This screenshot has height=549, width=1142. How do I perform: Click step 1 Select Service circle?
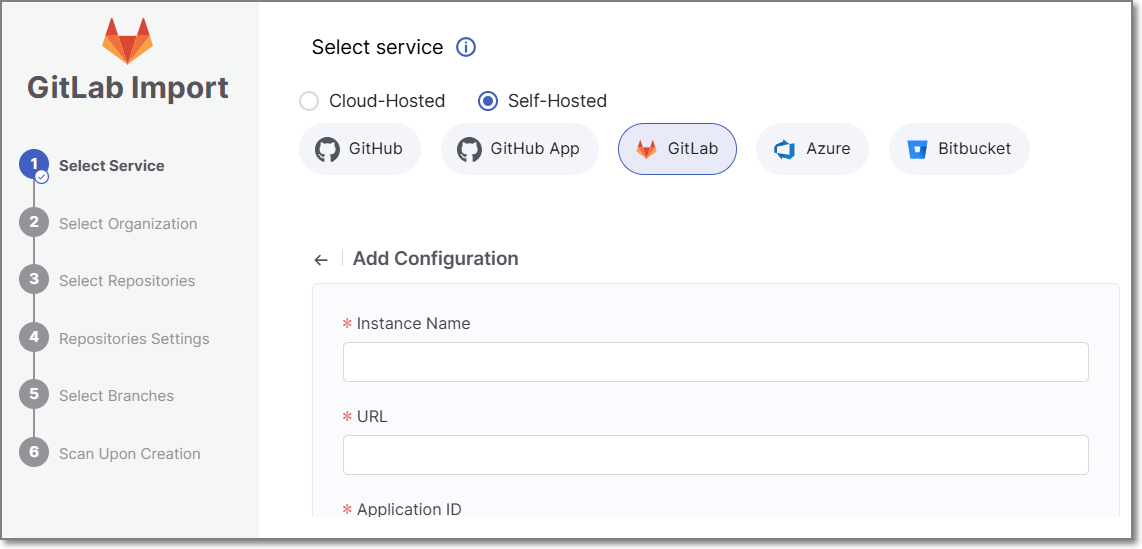pos(34,165)
